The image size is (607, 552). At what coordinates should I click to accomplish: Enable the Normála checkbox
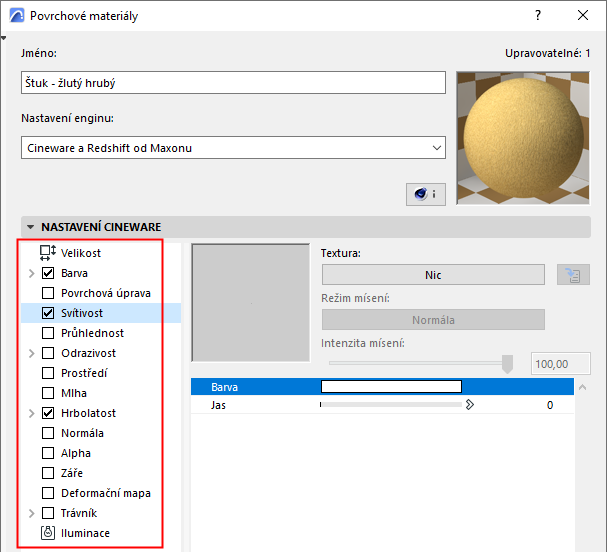click(x=48, y=433)
